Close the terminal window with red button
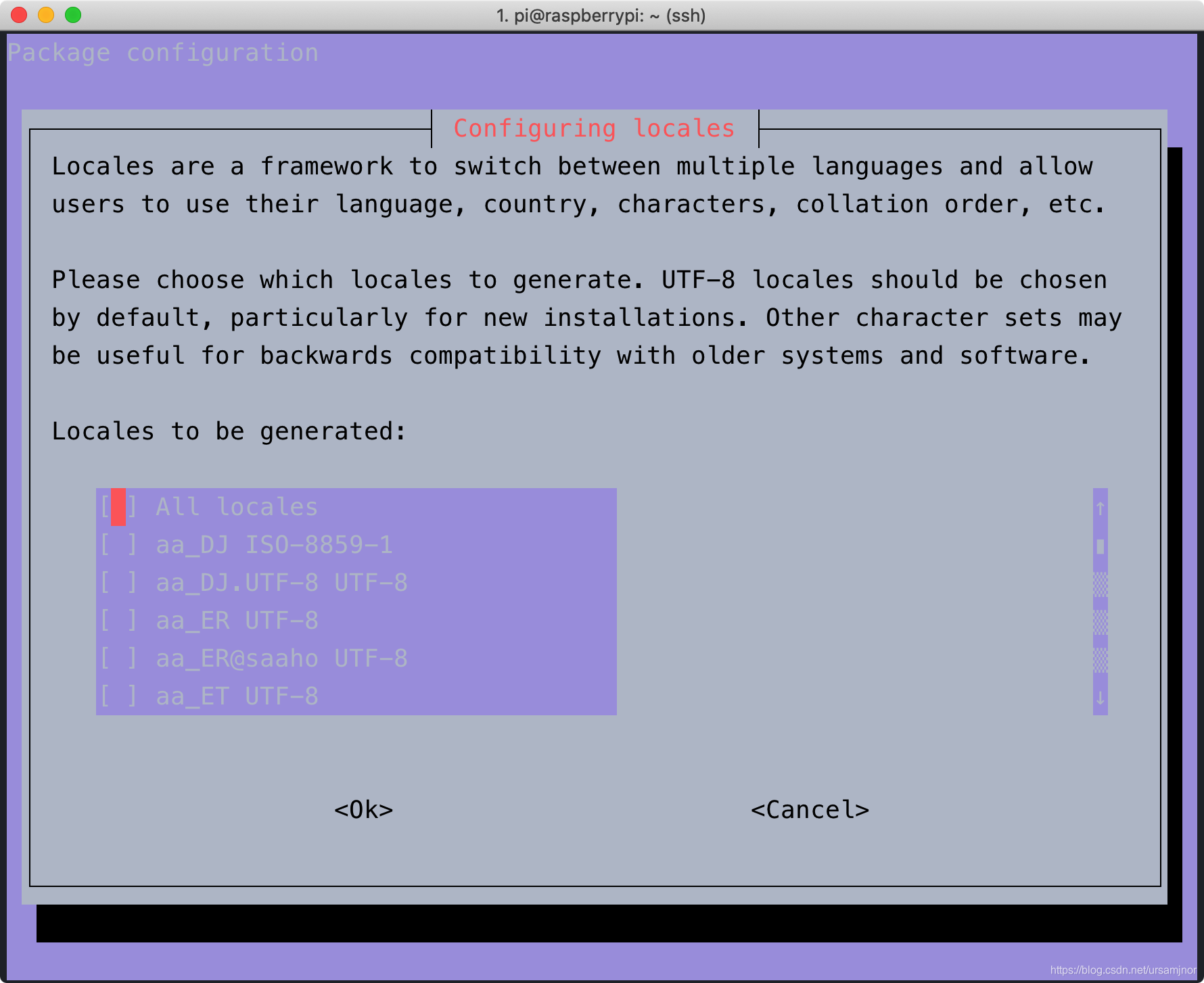Screen dimensions: 1204x983 (x=19, y=15)
